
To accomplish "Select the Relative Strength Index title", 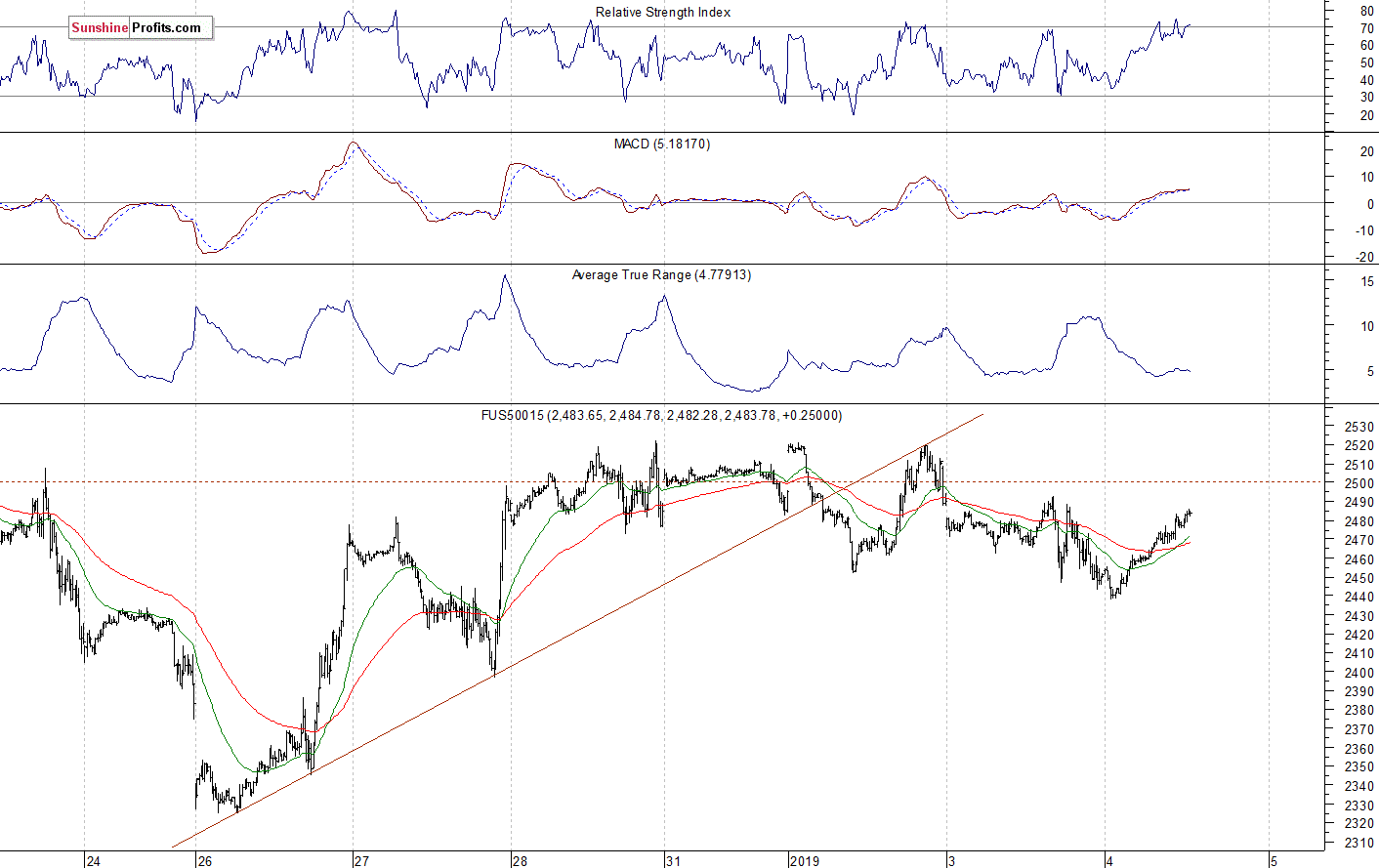I will pyautogui.click(x=663, y=13).
